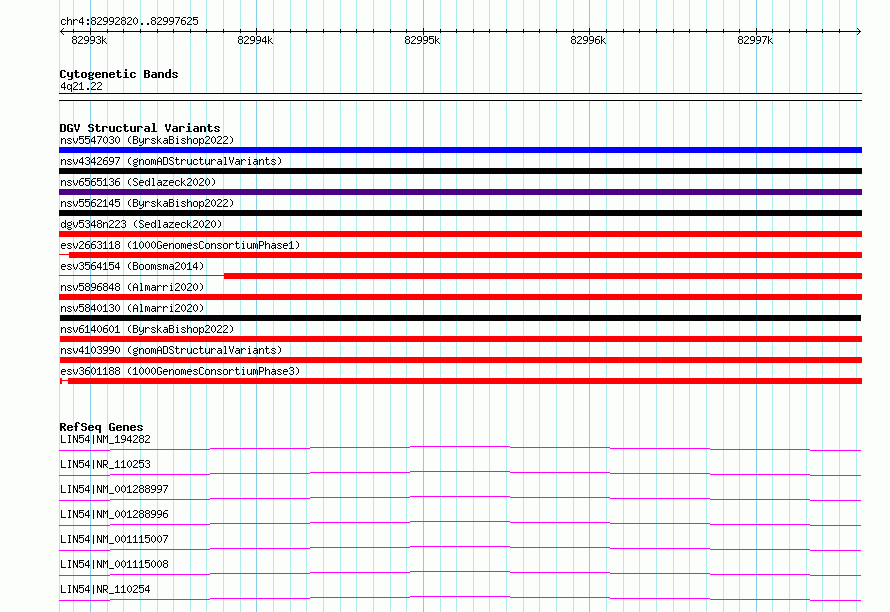Open gene transcript LIN54|NR_110254
Viewport: 890px width, 612px height.
click(105, 589)
